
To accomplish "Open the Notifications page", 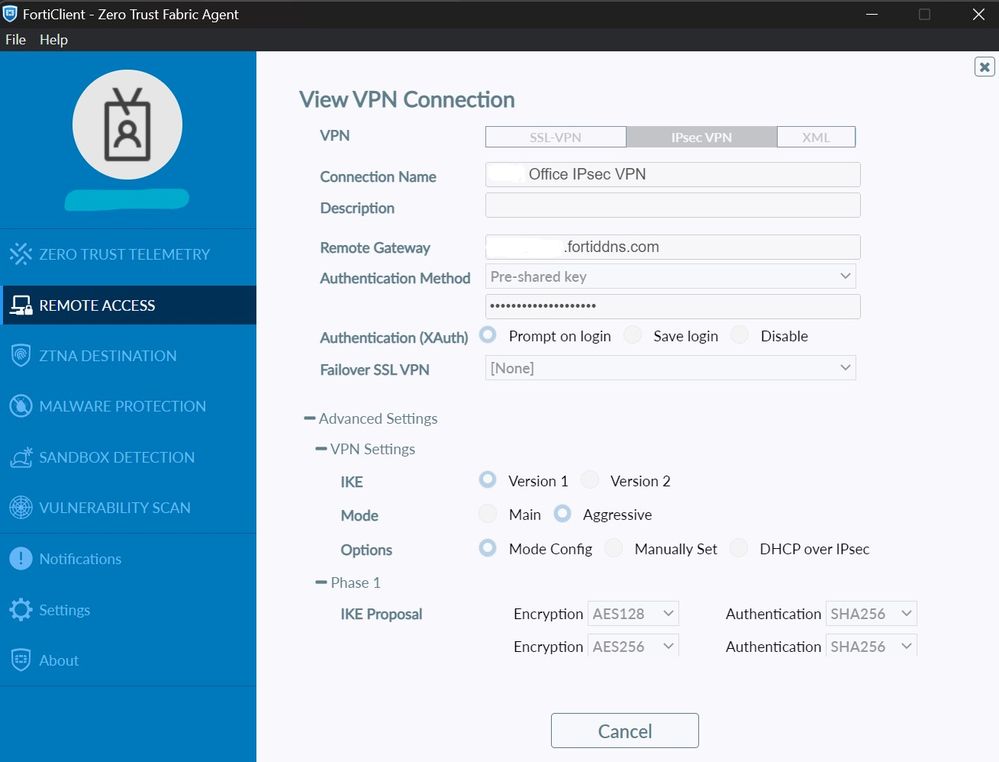I will (x=128, y=558).
